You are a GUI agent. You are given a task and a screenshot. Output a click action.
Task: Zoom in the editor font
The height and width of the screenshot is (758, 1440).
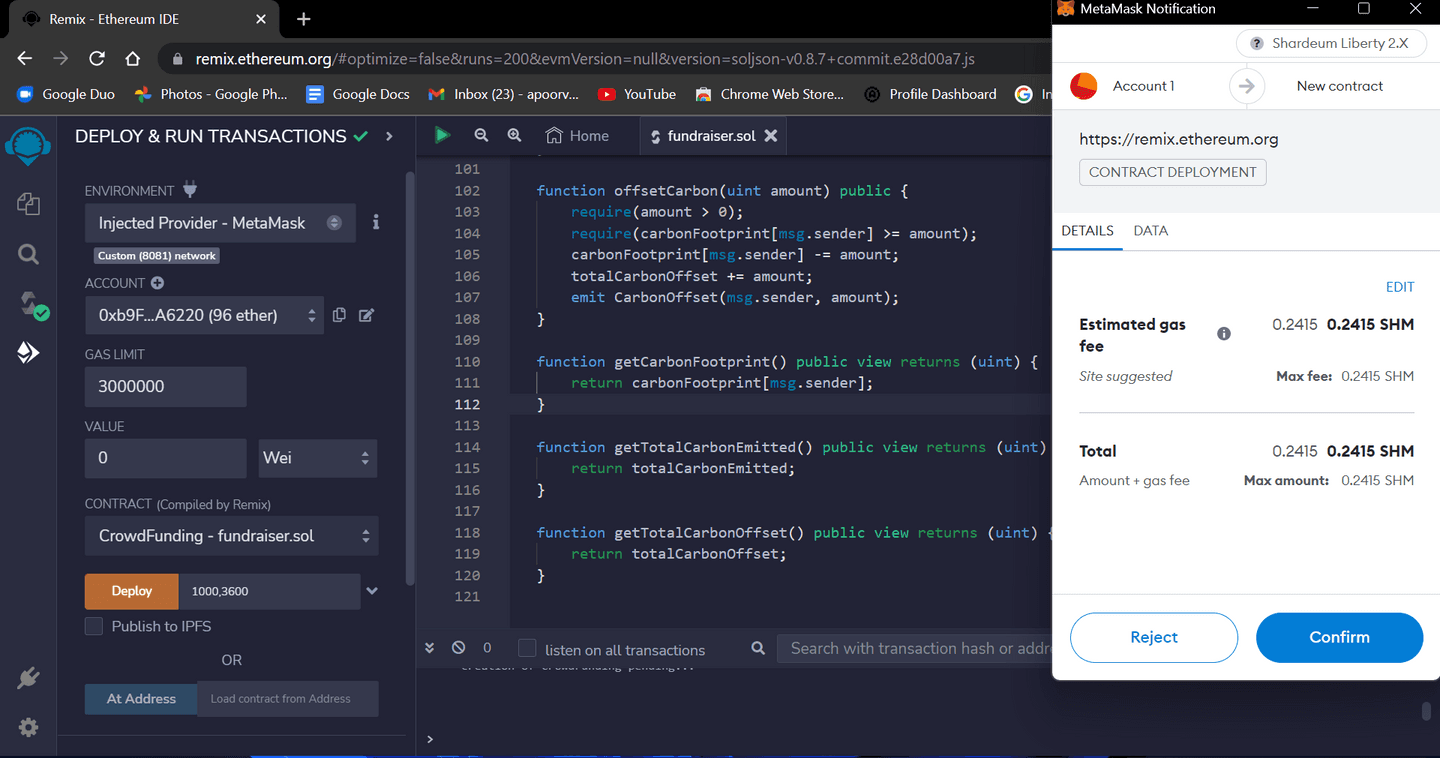coord(514,135)
